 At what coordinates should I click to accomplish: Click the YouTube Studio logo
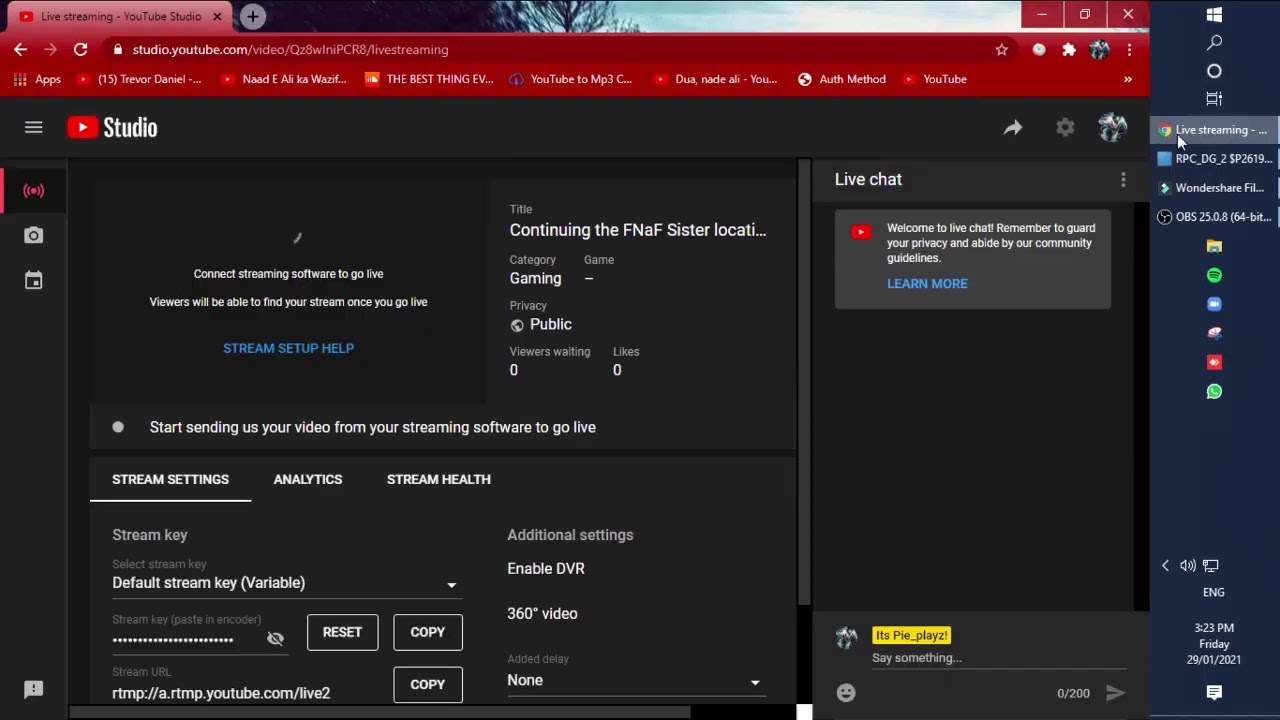click(112, 127)
